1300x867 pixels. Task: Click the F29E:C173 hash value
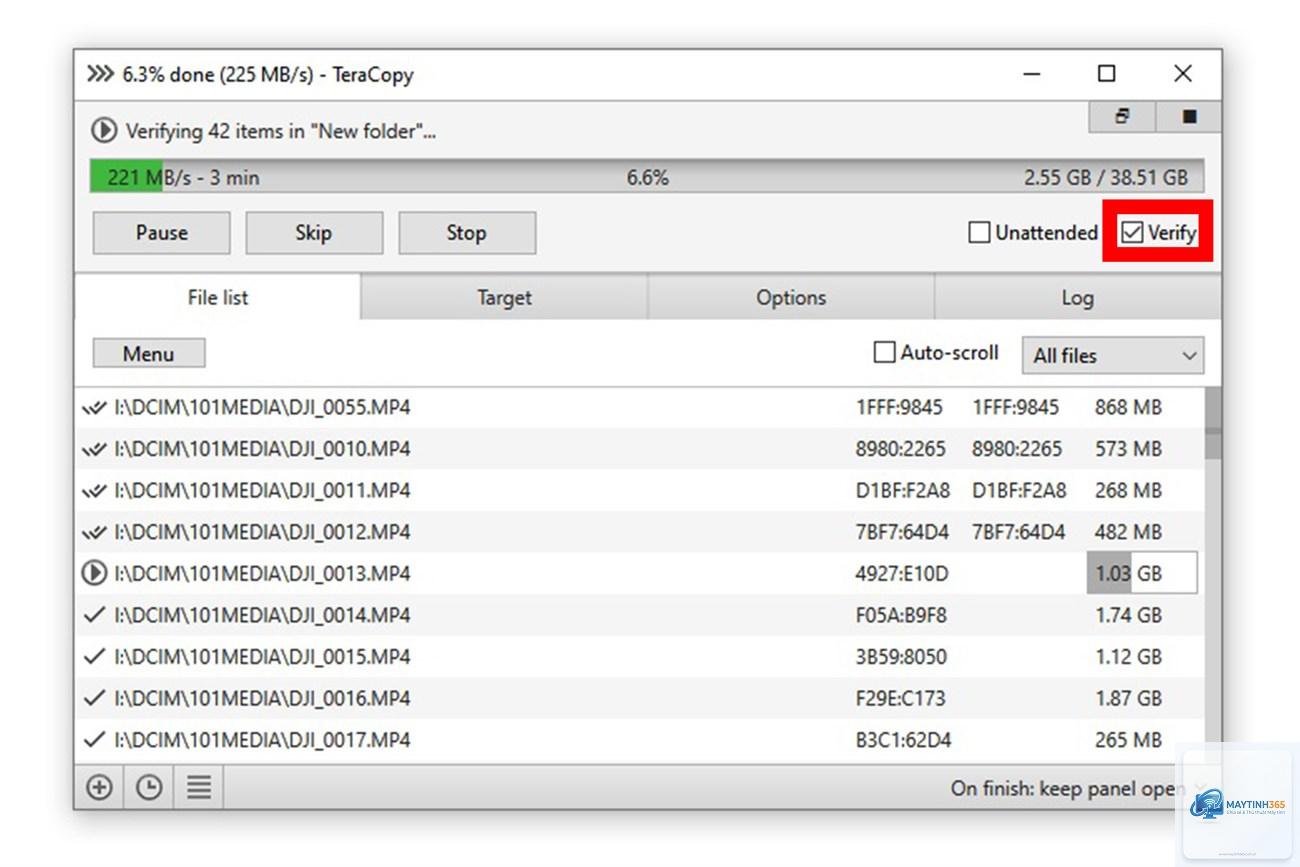click(x=900, y=698)
